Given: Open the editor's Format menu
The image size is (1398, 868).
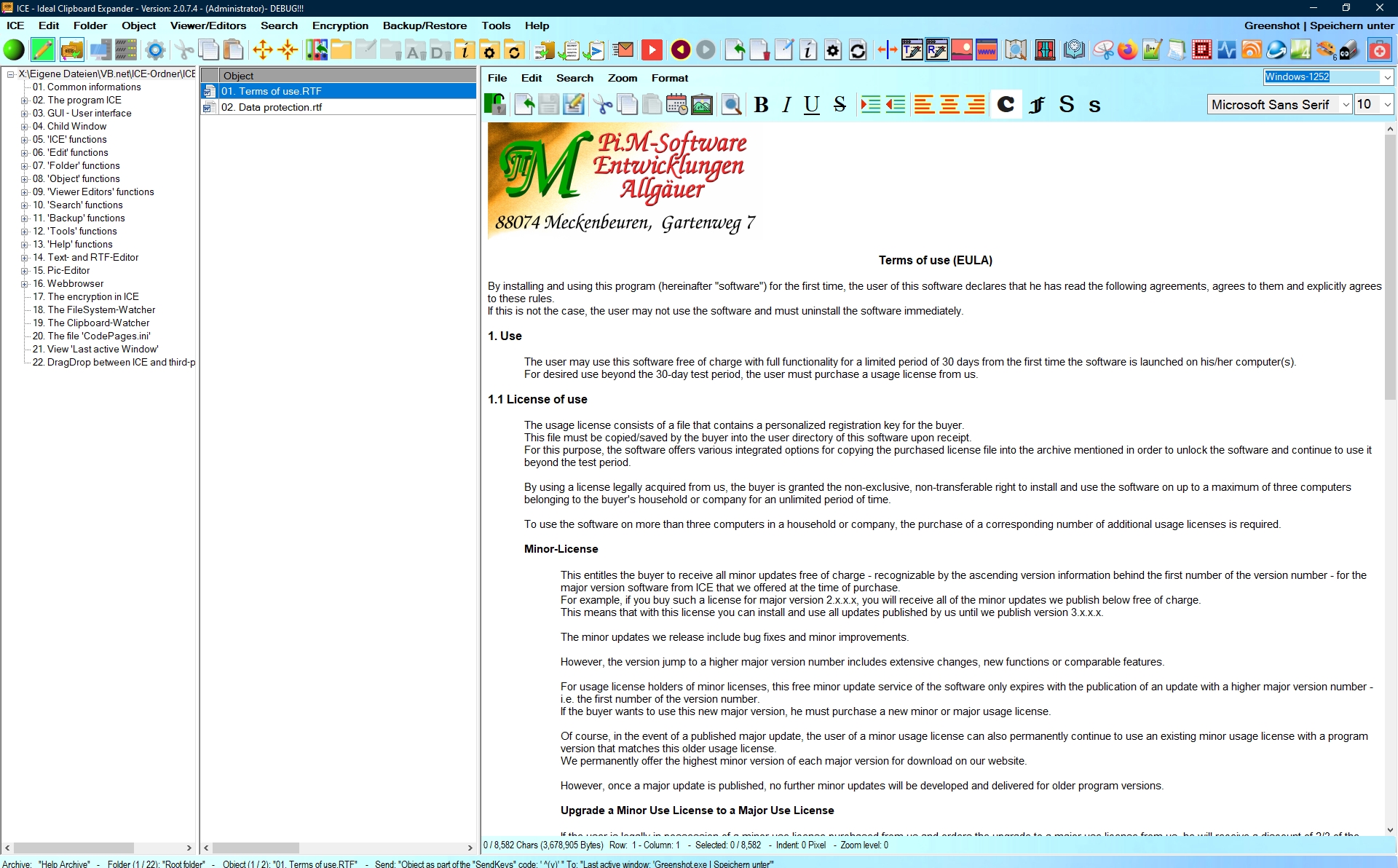Looking at the screenshot, I should [669, 78].
